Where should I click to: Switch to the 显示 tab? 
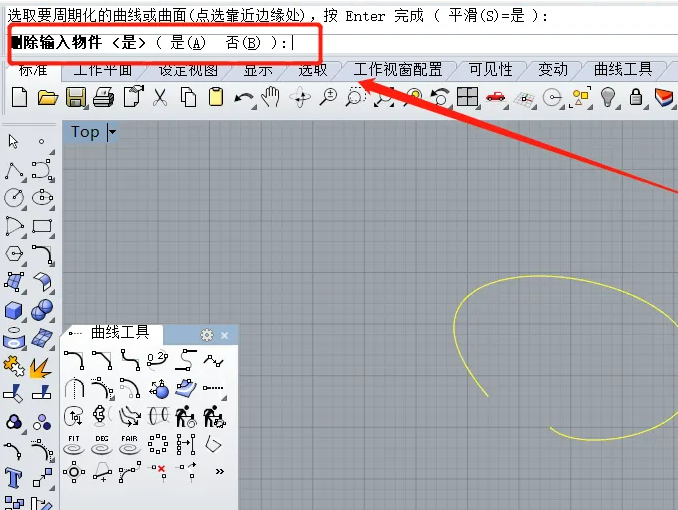pyautogui.click(x=258, y=70)
